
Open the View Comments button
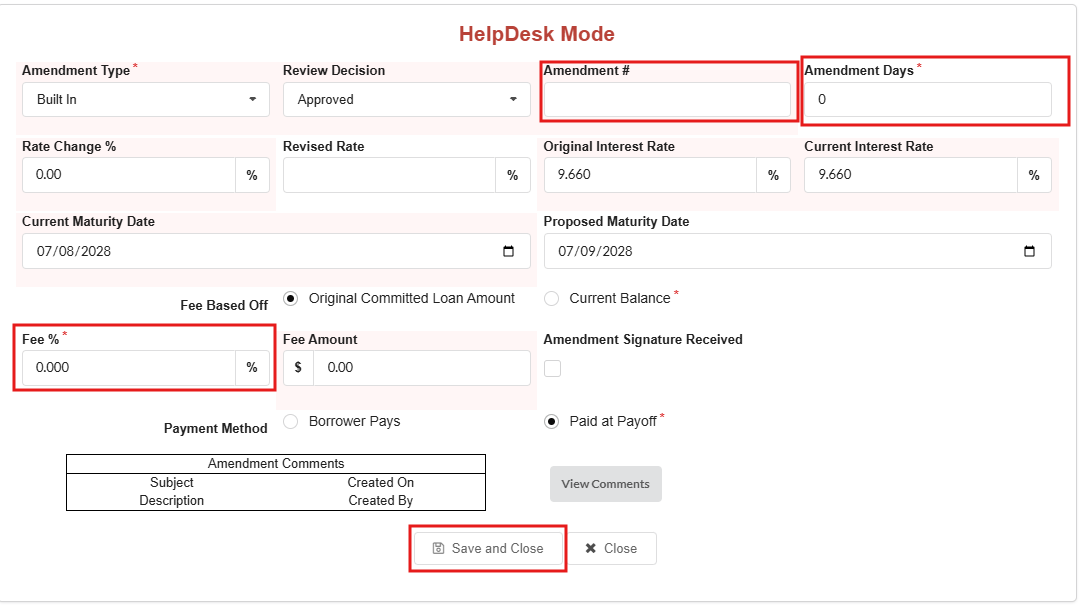point(606,484)
